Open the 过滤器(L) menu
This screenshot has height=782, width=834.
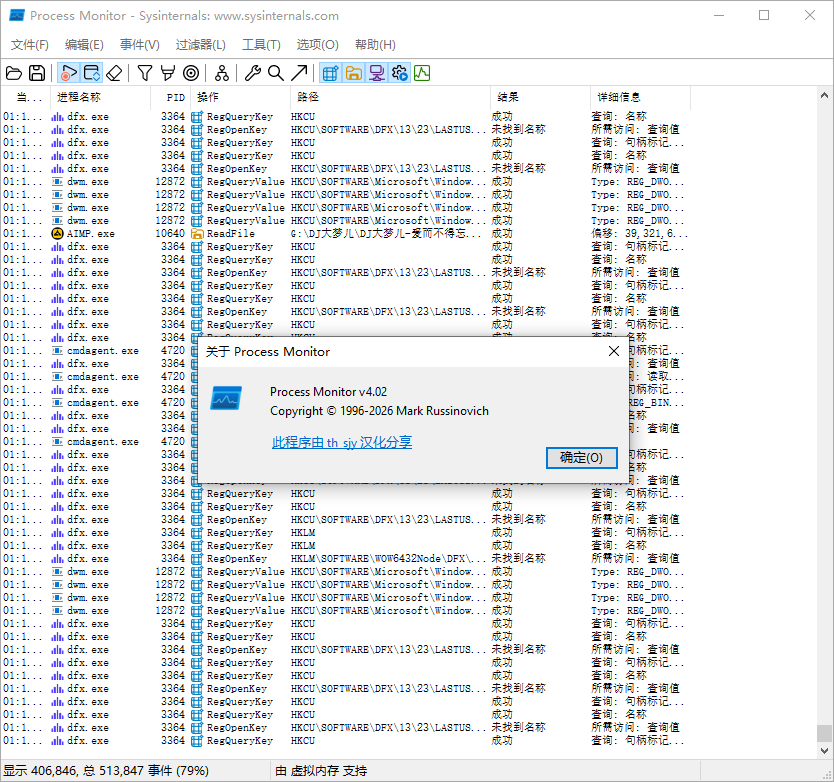click(201, 45)
